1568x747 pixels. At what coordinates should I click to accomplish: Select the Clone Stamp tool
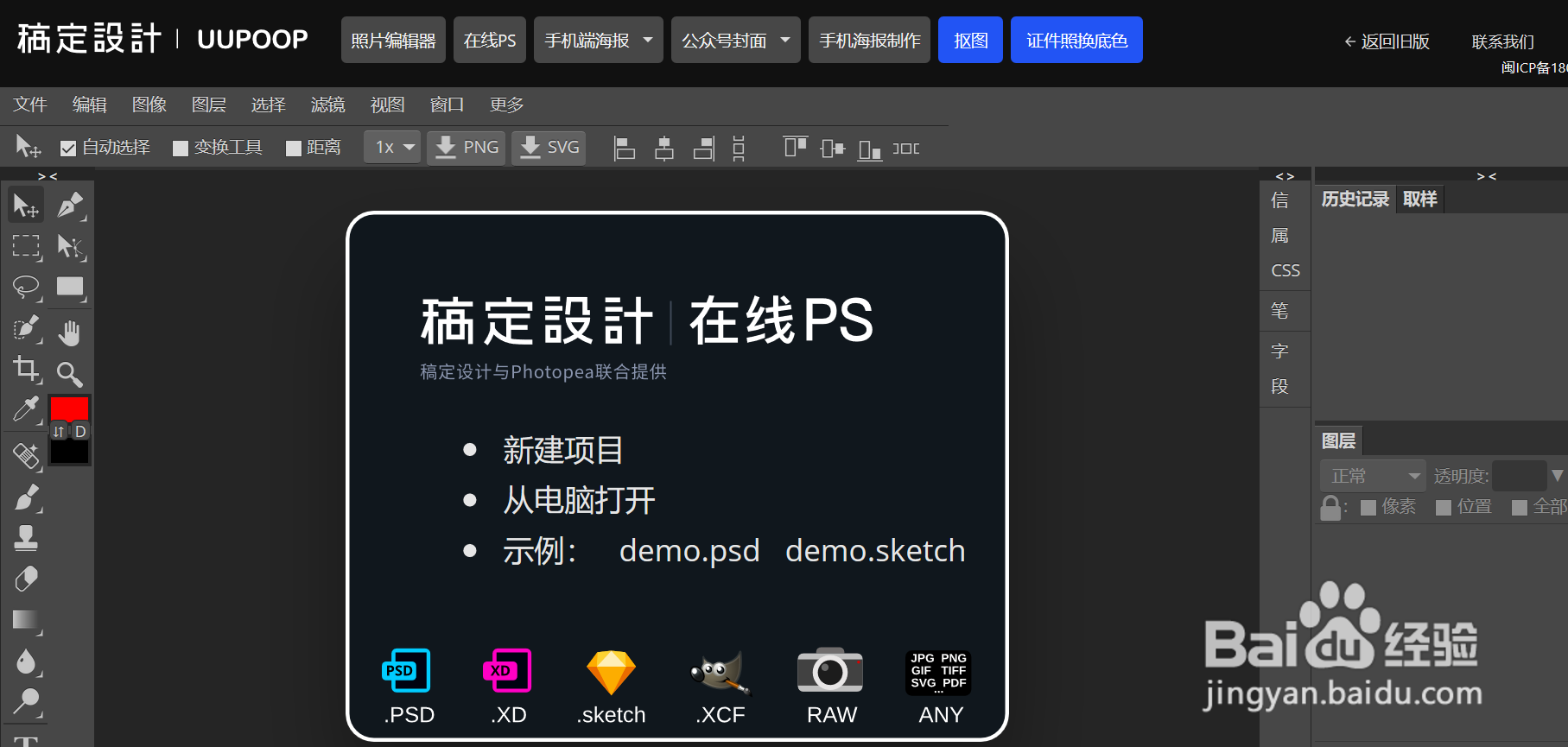26,538
